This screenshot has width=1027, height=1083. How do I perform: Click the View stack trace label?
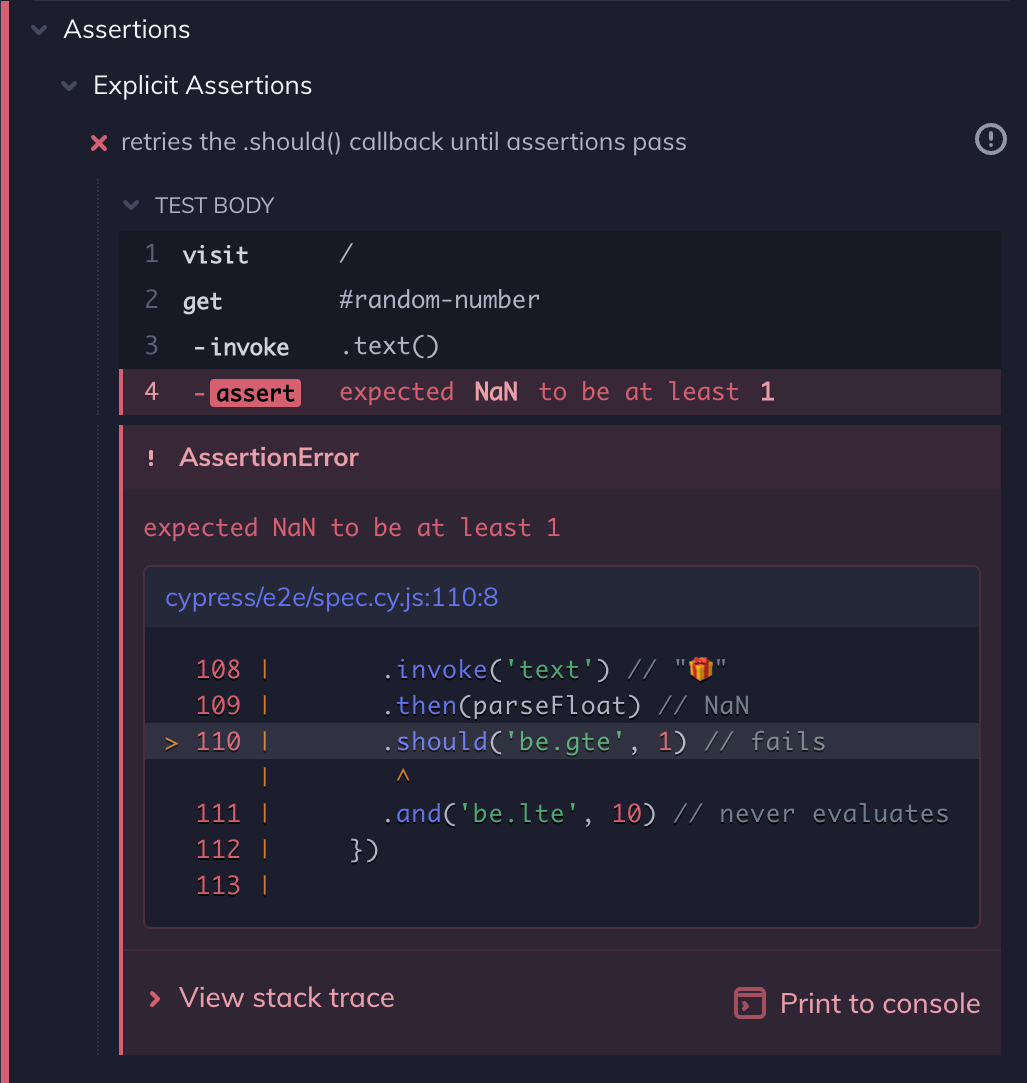point(287,998)
